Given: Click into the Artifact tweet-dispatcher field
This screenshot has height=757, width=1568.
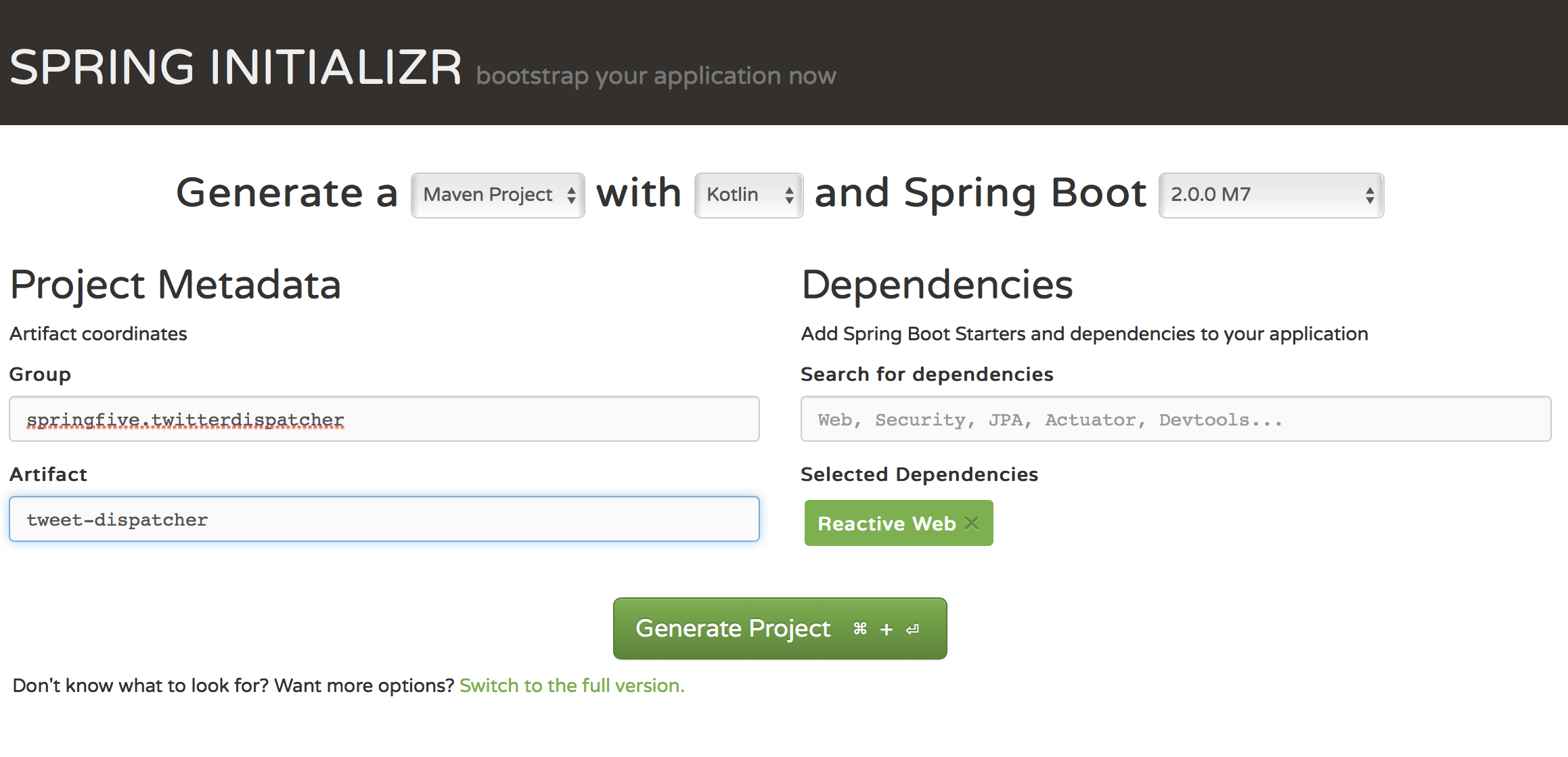Looking at the screenshot, I should pyautogui.click(x=384, y=520).
